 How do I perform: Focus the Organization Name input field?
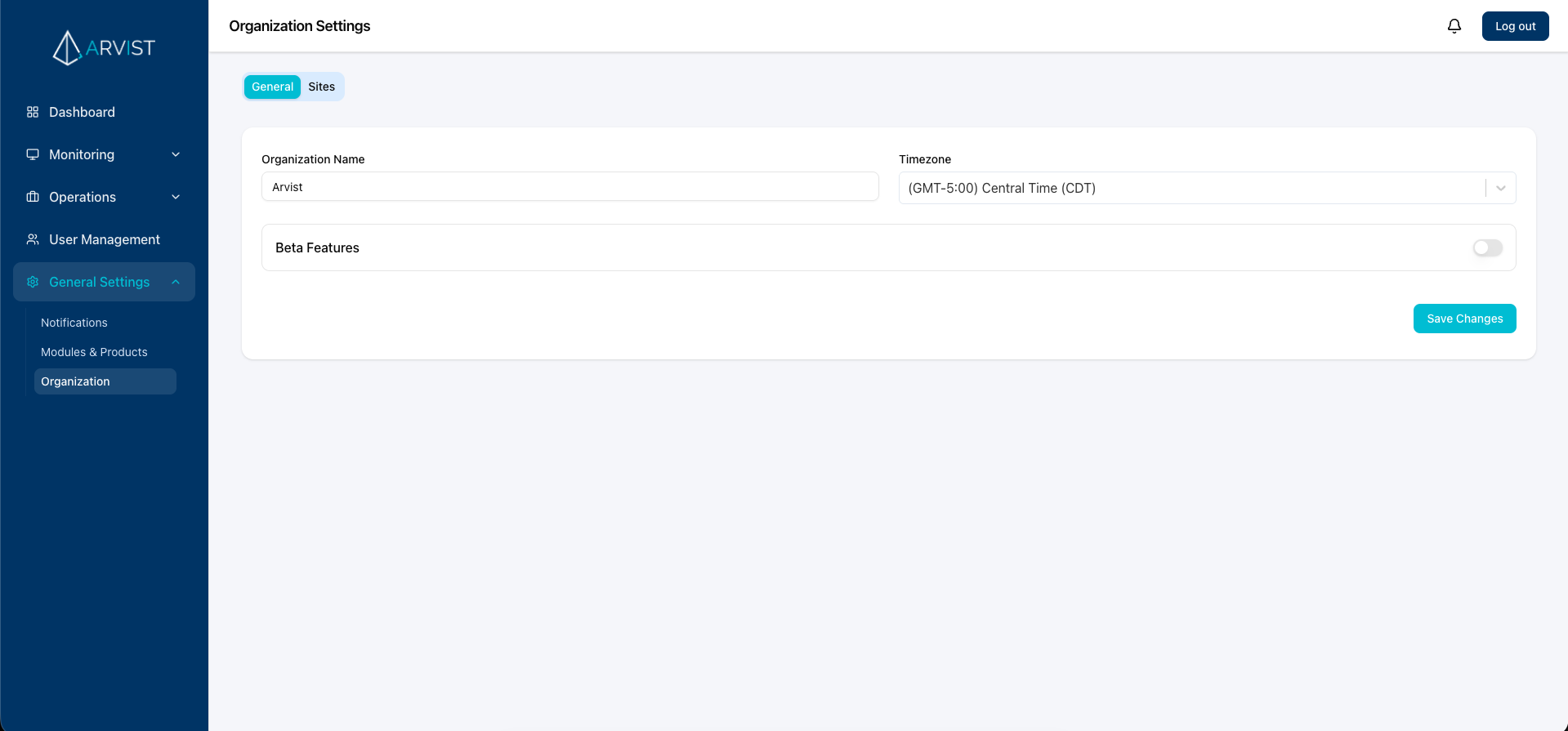coord(570,187)
